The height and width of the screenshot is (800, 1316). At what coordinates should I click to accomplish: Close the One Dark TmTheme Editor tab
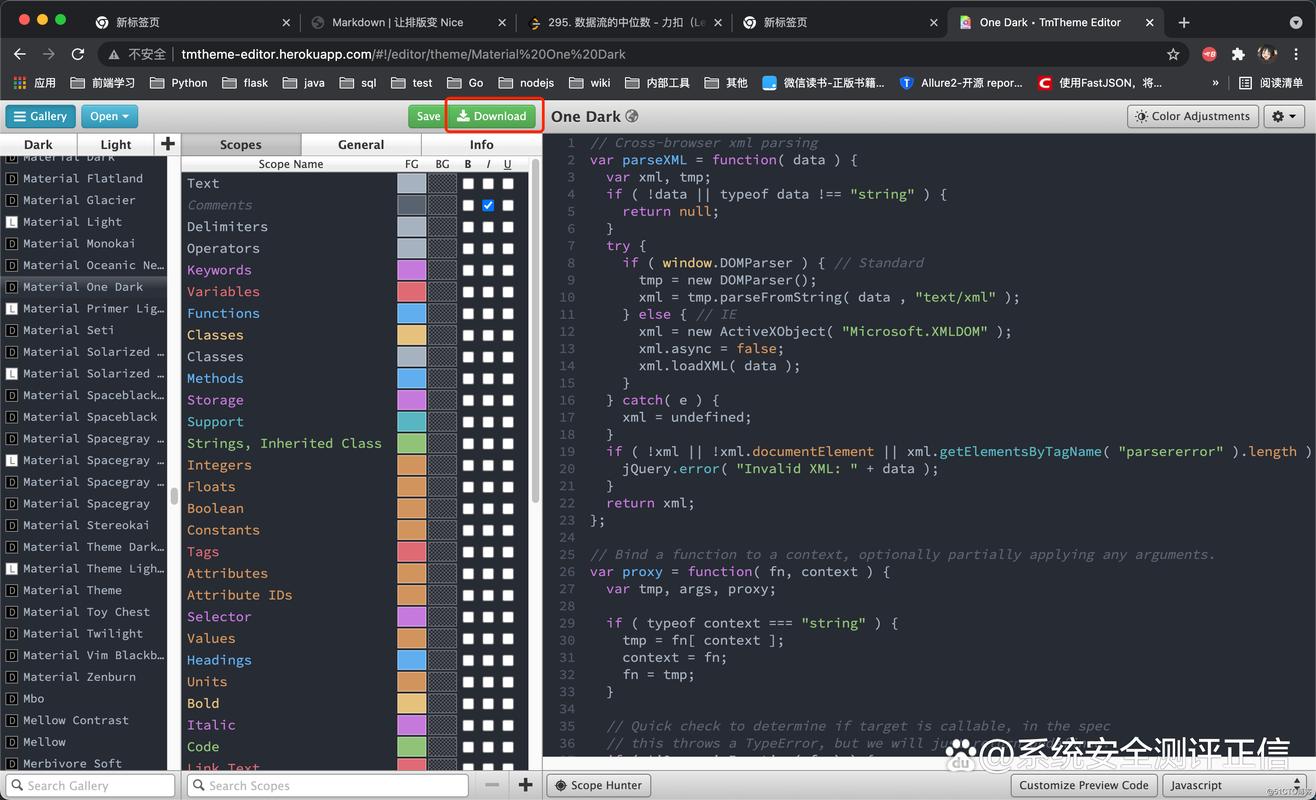point(1152,22)
